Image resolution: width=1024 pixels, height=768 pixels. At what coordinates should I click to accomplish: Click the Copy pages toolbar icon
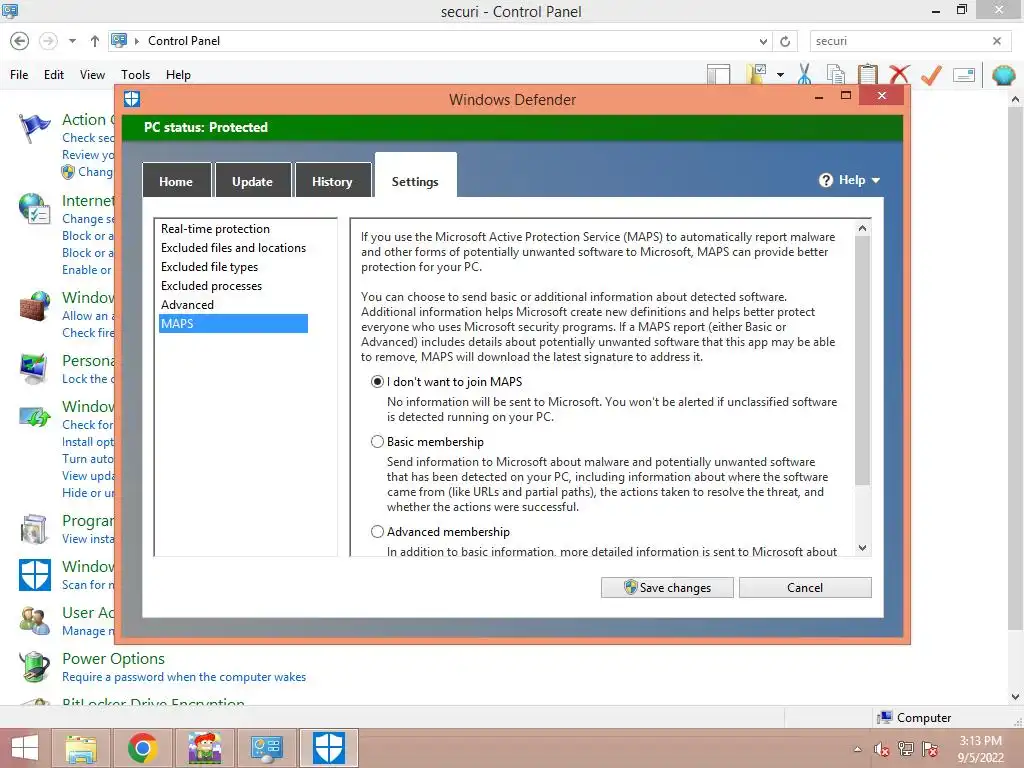(x=835, y=74)
